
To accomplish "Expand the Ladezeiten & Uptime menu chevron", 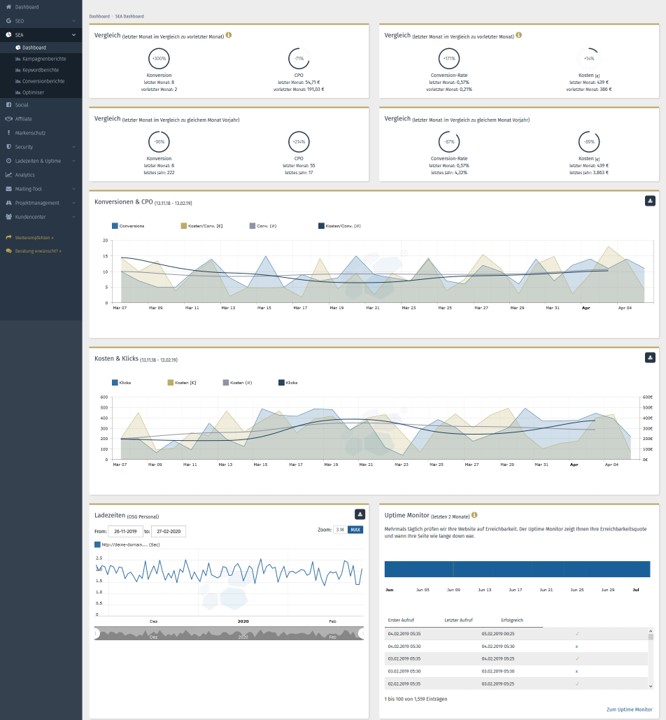I will click(x=74, y=161).
